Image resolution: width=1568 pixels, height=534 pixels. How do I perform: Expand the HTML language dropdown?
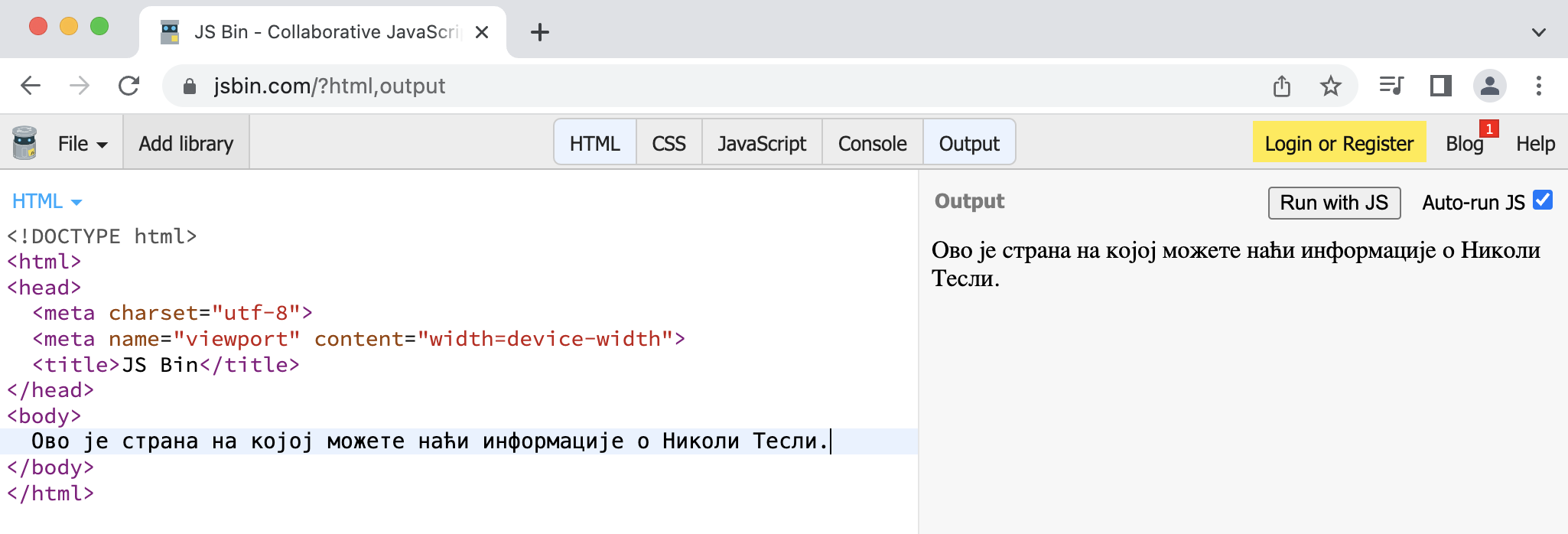coord(47,201)
